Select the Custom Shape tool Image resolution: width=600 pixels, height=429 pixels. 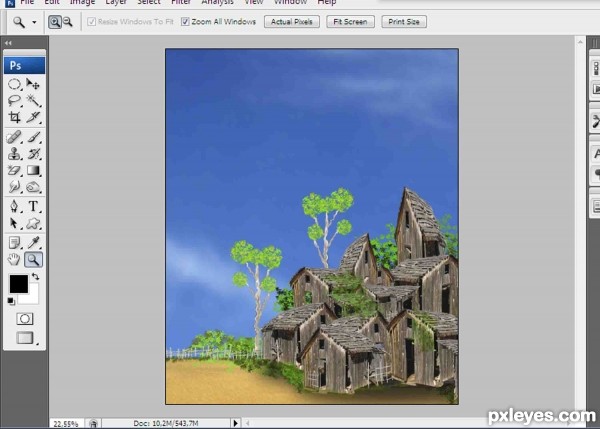tap(33, 223)
